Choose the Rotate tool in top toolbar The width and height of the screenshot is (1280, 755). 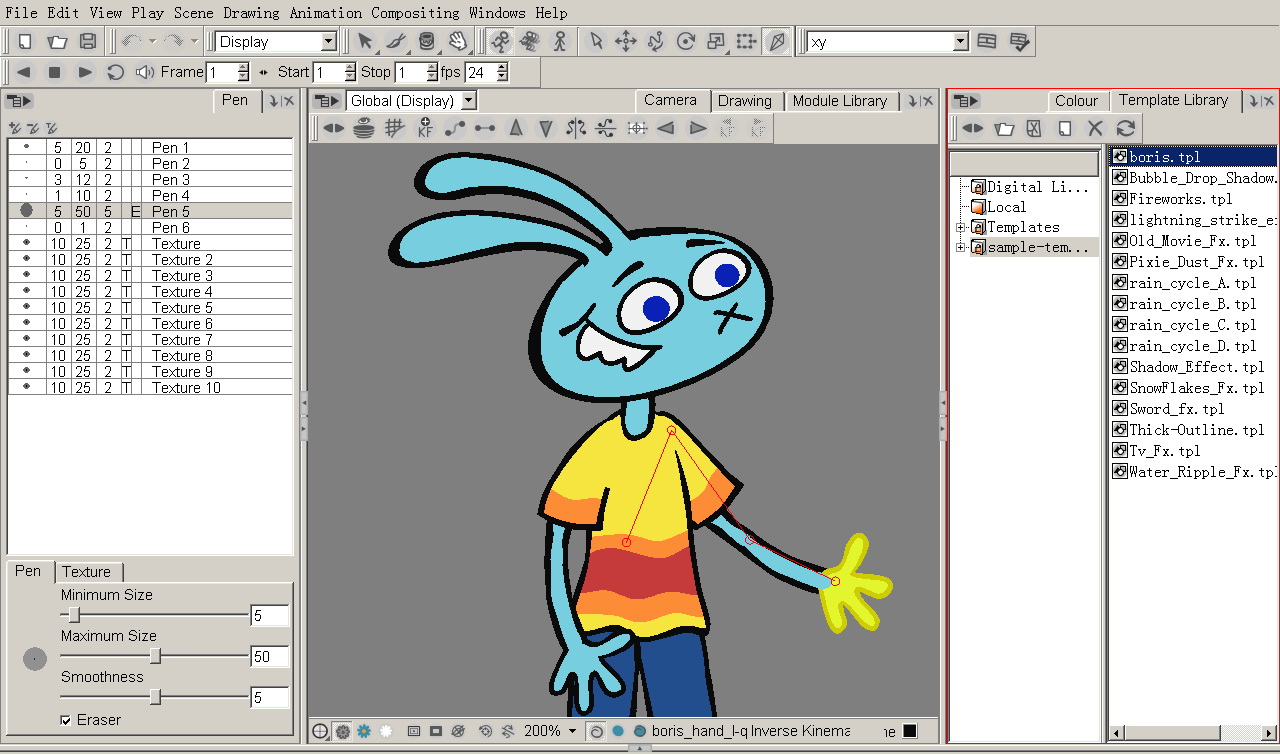tap(686, 42)
